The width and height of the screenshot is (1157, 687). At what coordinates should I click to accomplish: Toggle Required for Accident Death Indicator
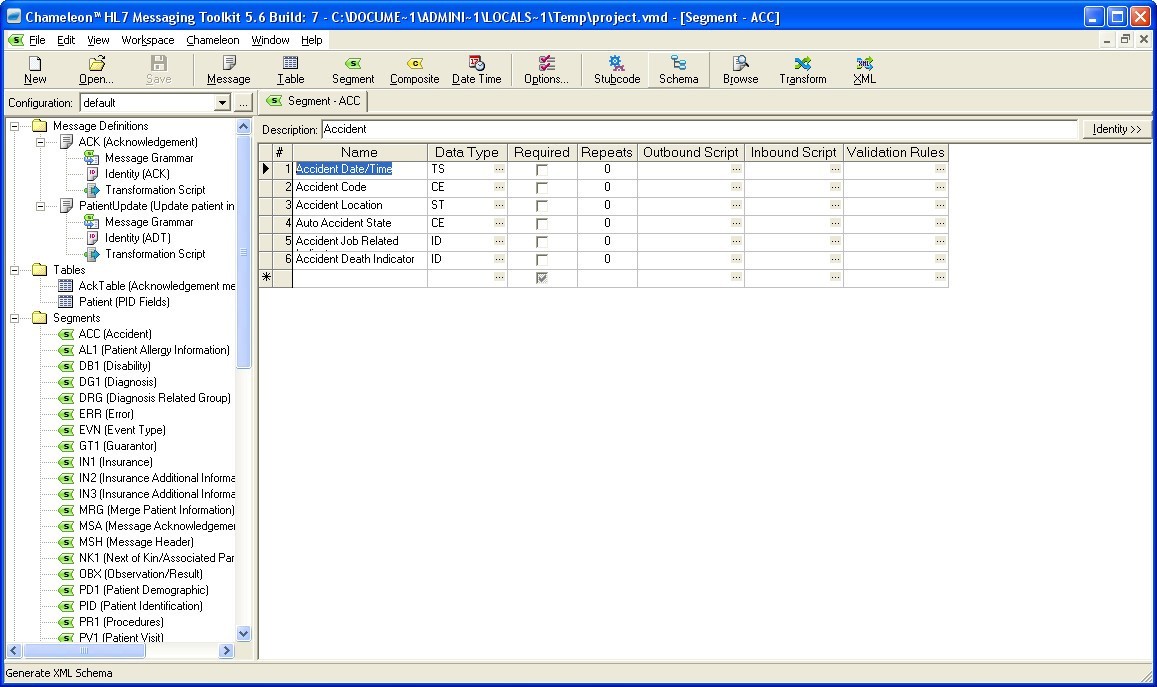[x=542, y=260]
